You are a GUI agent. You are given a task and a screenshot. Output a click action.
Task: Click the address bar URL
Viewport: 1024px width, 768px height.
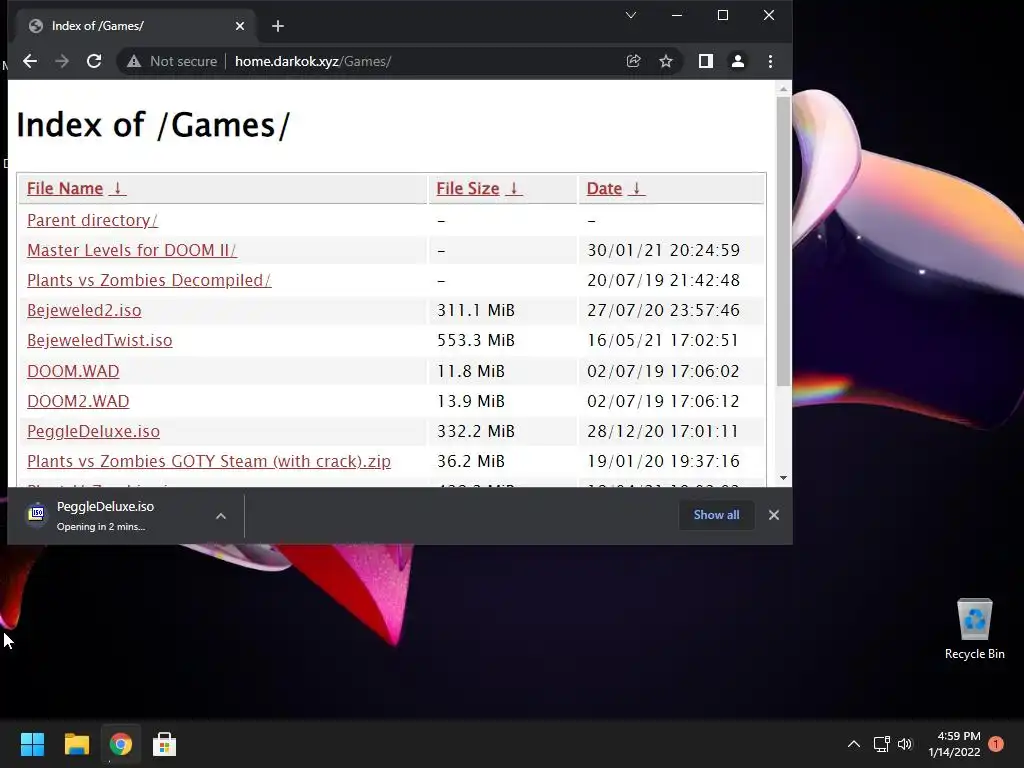(313, 61)
